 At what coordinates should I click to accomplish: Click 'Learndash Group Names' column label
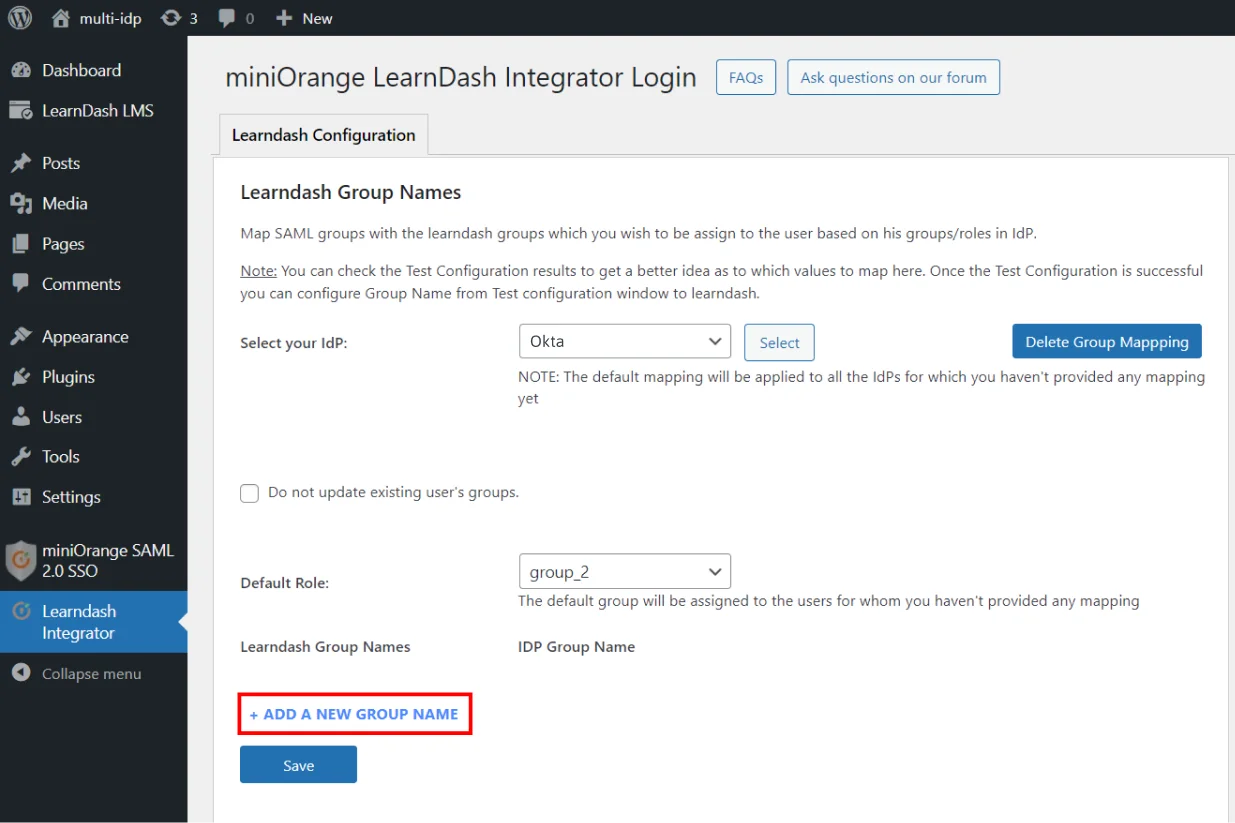click(325, 647)
